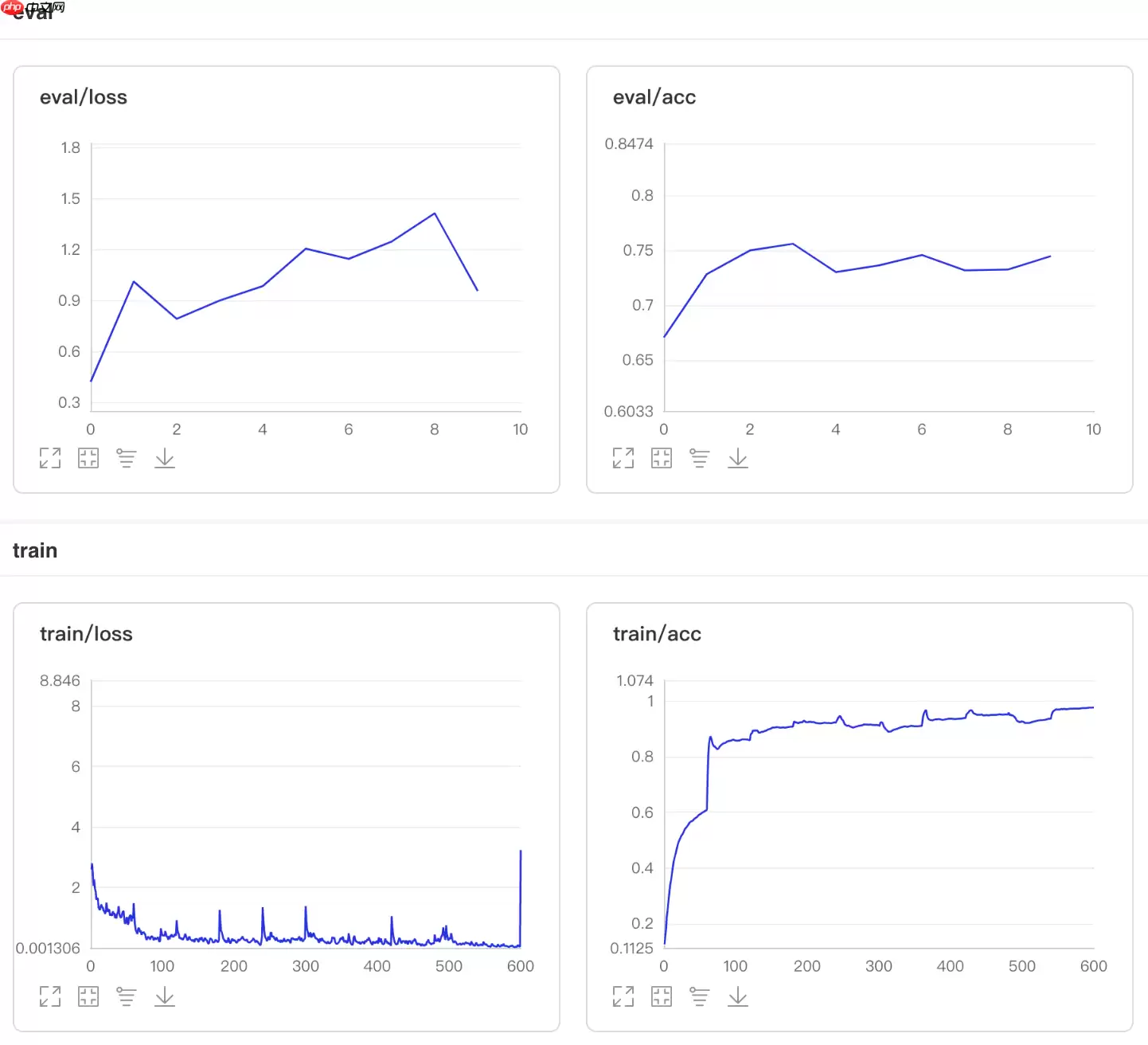Screen dimensions: 1148x1045
Task: Click the grid selection icon under eval/acc
Action: [662, 458]
